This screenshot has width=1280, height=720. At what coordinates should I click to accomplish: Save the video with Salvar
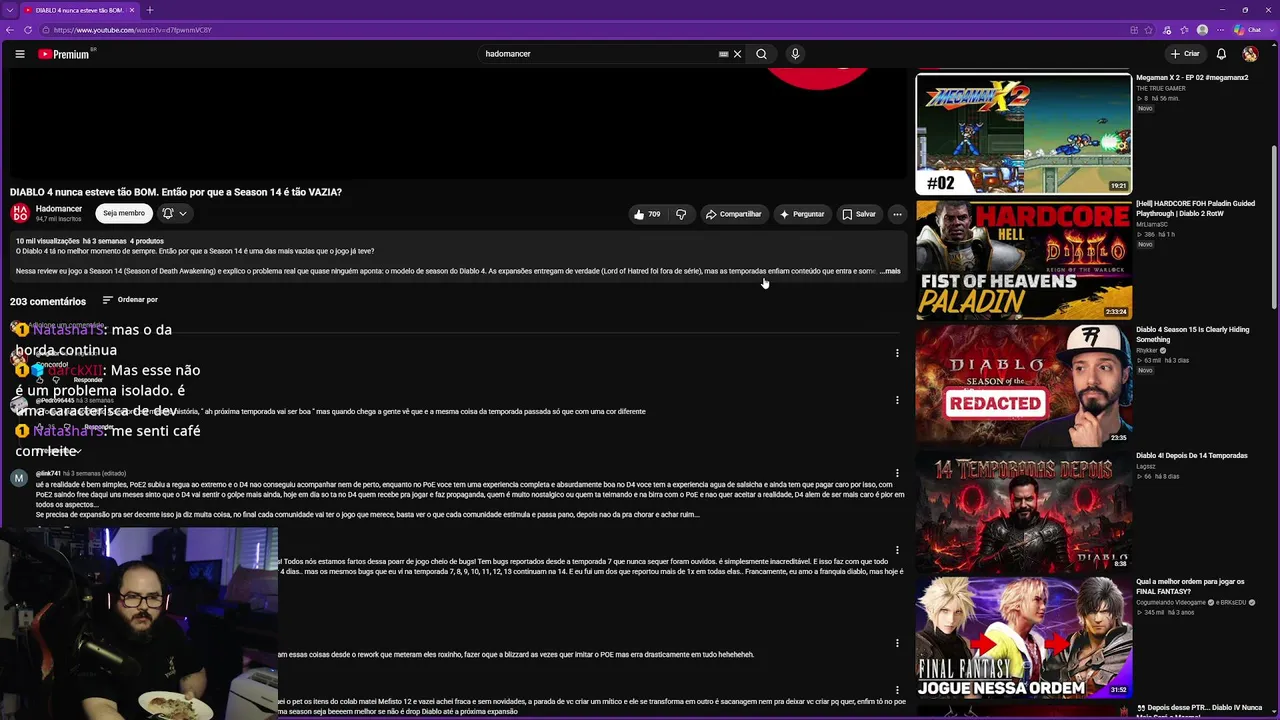tap(859, 214)
